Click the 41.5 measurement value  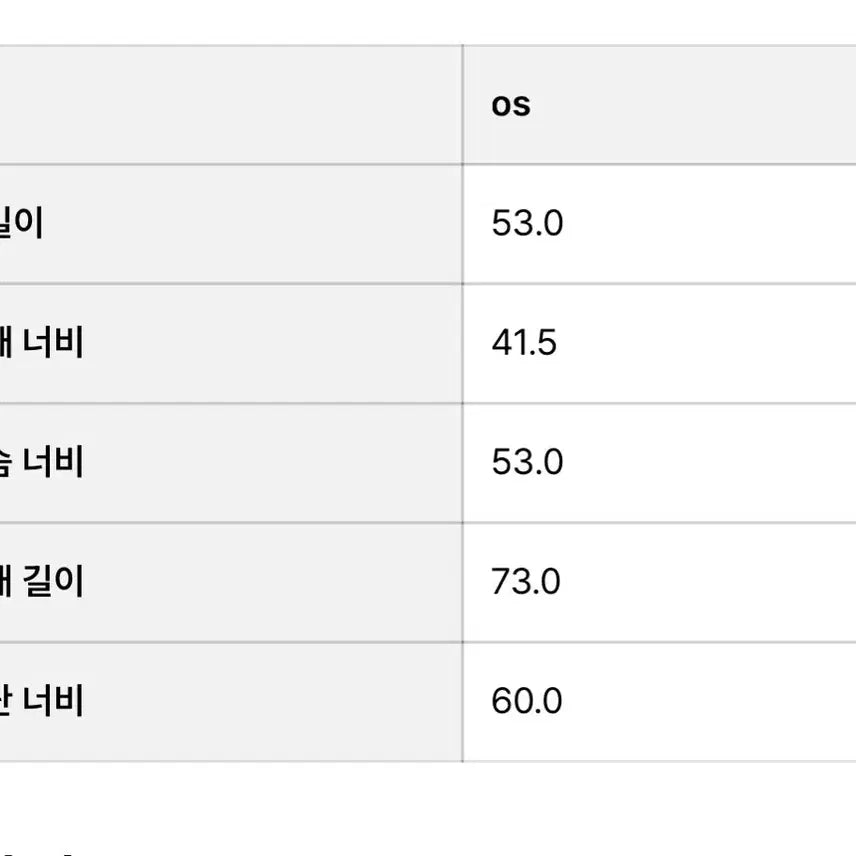point(524,343)
